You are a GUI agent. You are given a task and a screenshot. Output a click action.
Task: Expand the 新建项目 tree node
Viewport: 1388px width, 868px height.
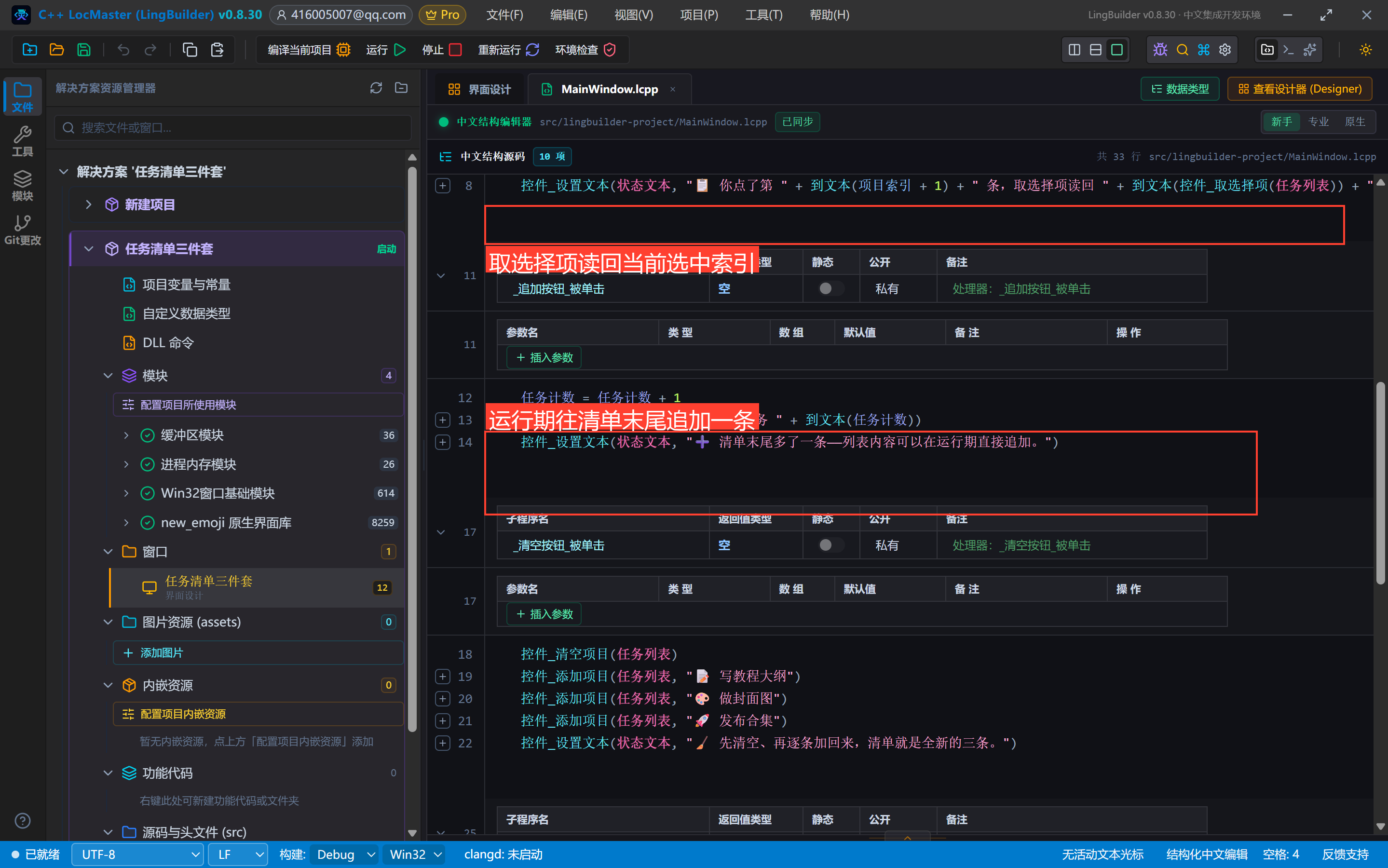[x=88, y=204]
